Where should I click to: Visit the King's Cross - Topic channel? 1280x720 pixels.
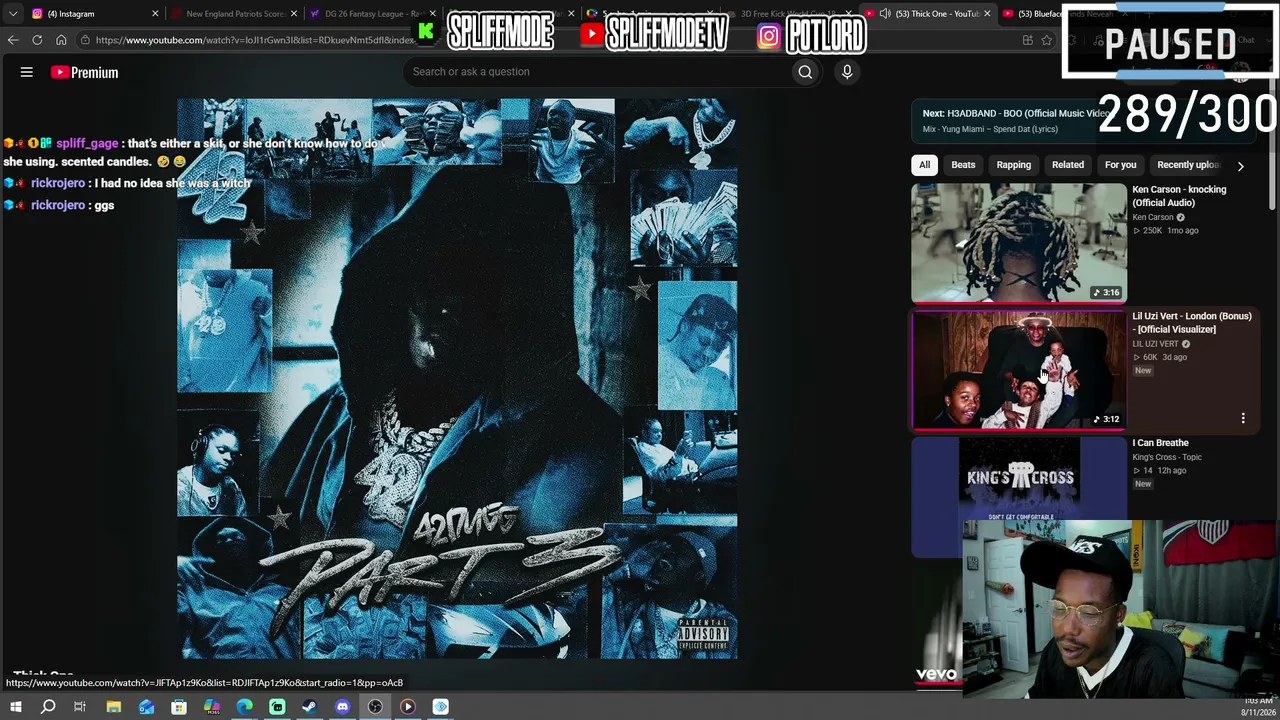click(x=1167, y=457)
